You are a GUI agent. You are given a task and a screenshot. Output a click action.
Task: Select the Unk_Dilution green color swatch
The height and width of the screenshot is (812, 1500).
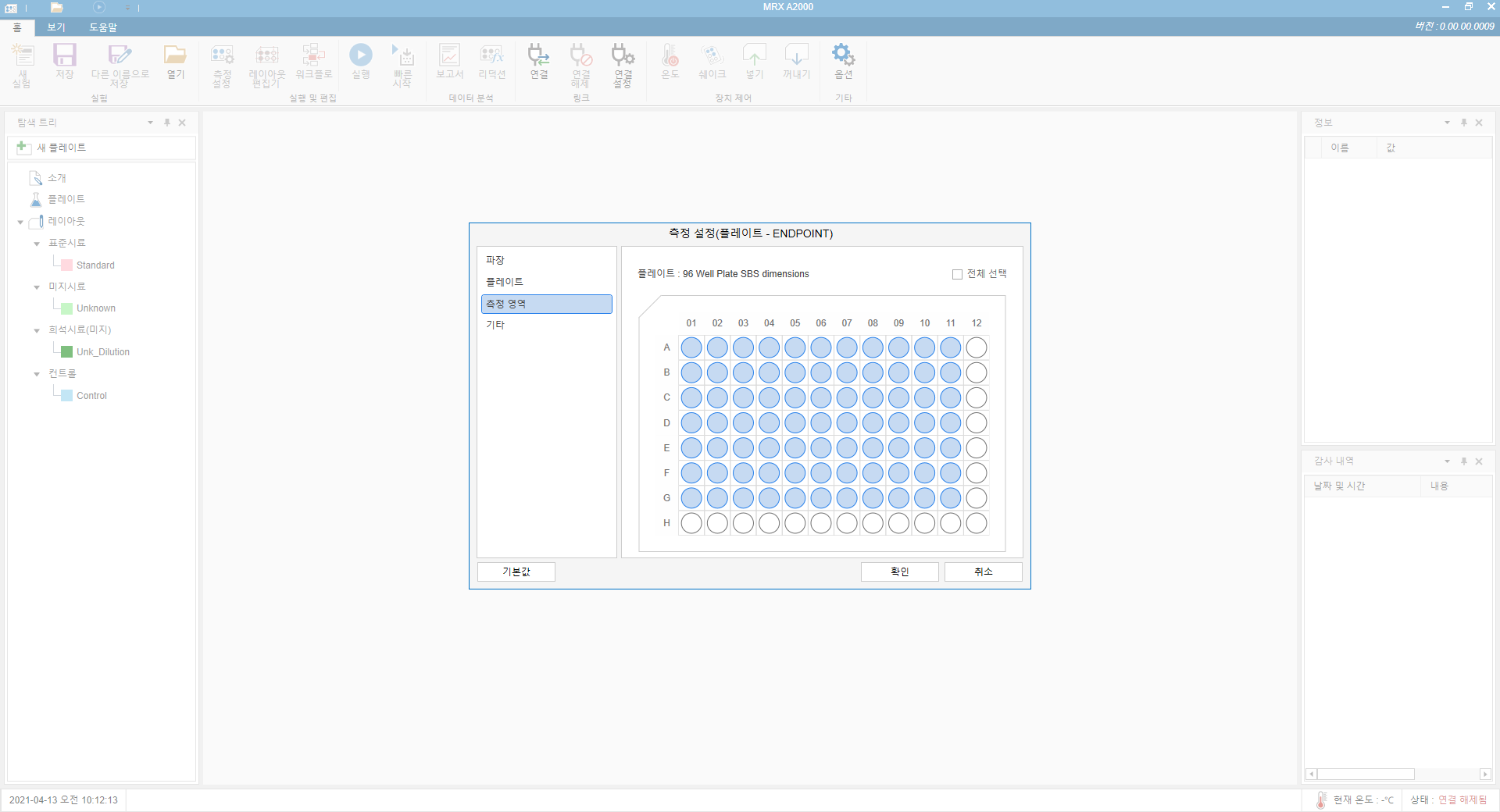pos(67,352)
